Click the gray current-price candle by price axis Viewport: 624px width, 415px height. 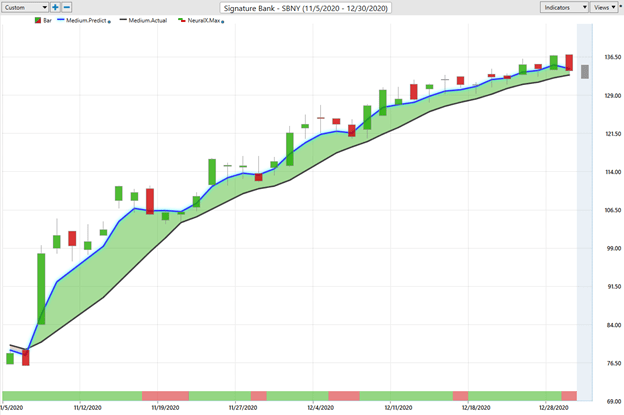[x=585, y=72]
